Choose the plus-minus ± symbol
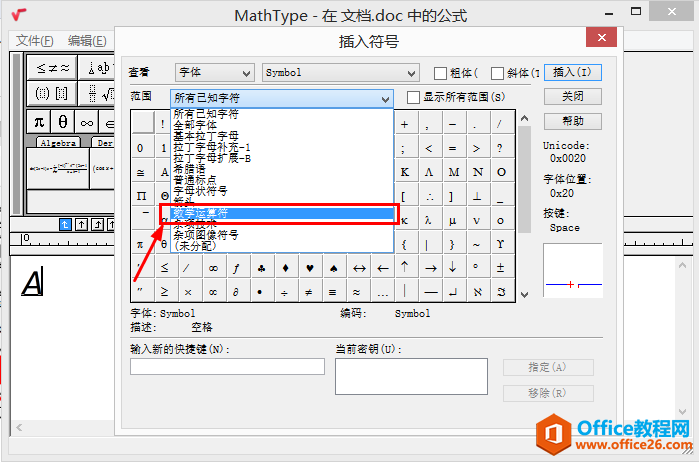The height and width of the screenshot is (462, 699). 501,268
